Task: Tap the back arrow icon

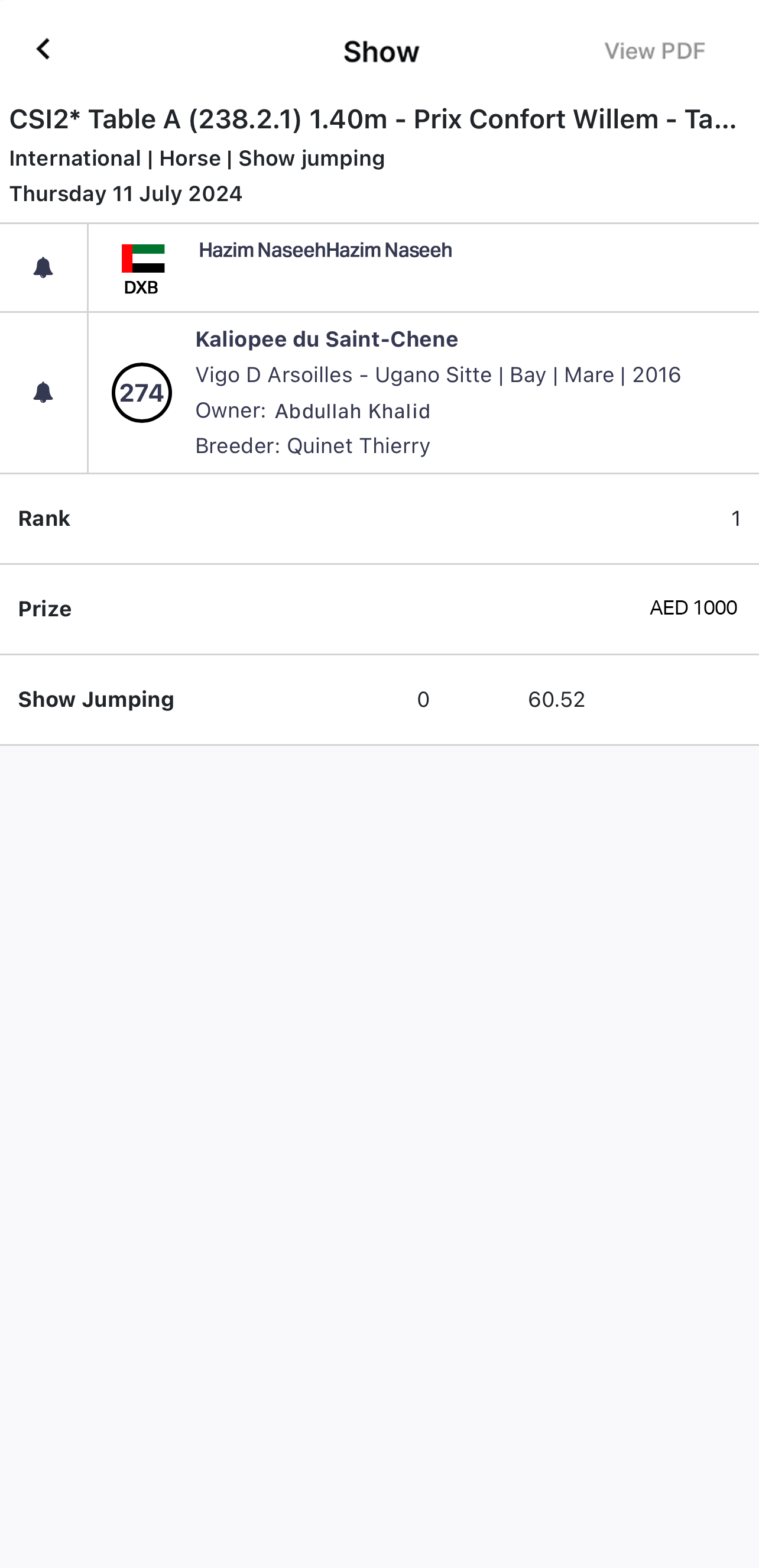Action: [x=43, y=50]
